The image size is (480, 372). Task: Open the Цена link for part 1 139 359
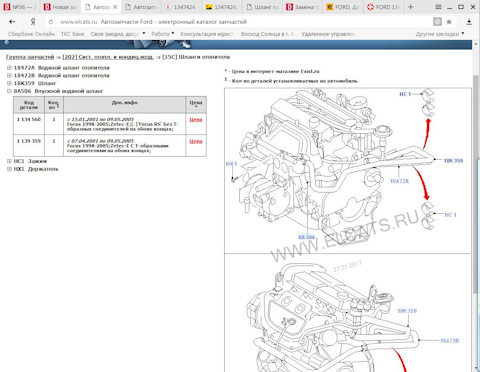196,141
